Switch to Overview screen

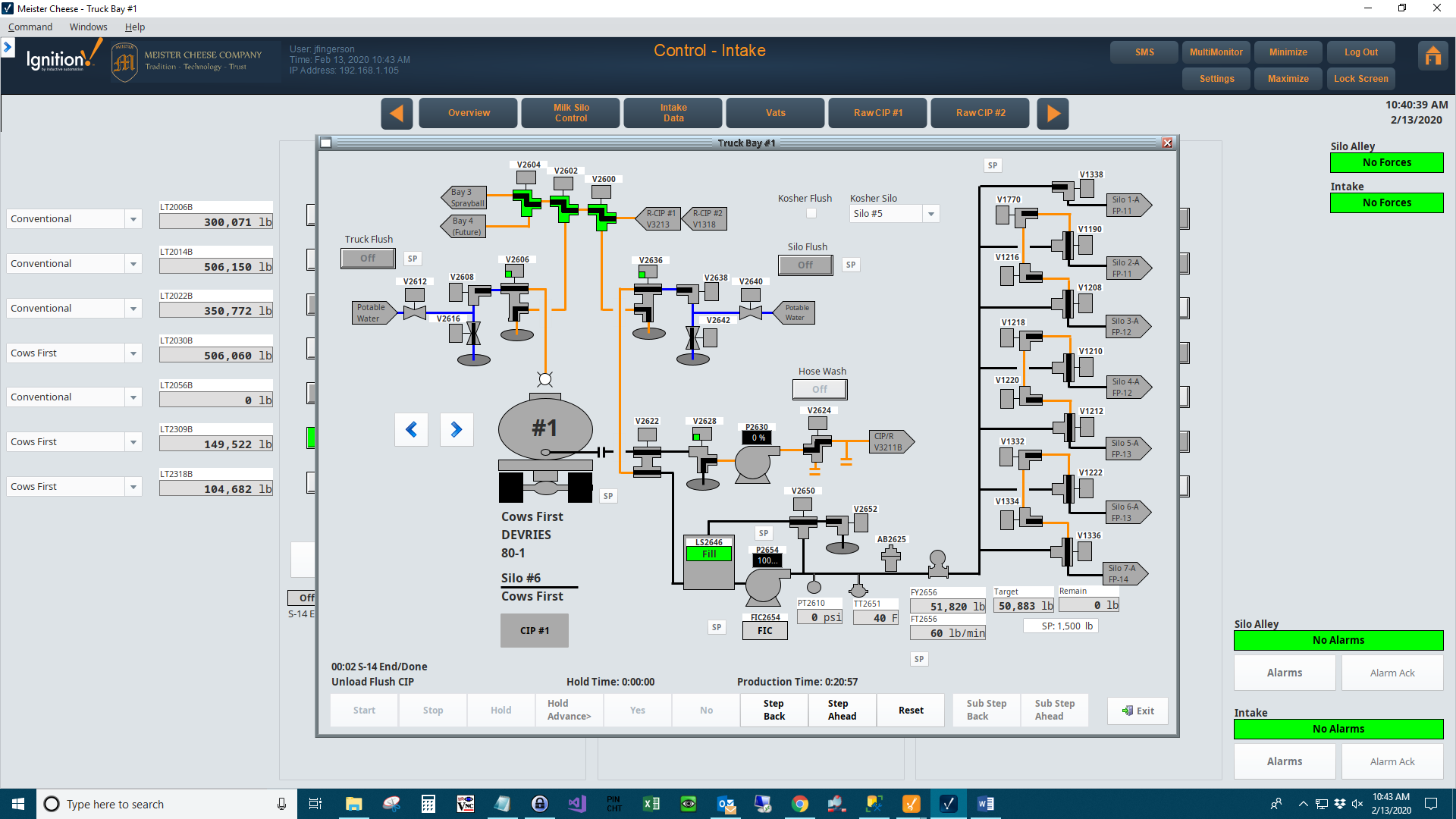click(x=469, y=113)
